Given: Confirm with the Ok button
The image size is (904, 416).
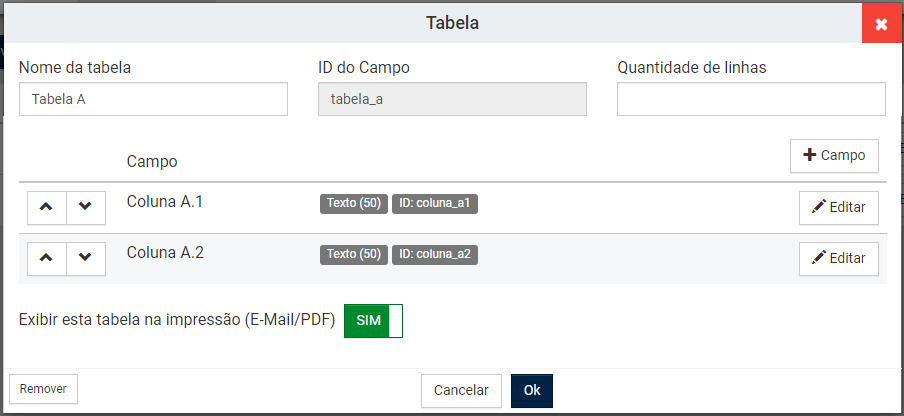Looking at the screenshot, I should [x=531, y=390].
